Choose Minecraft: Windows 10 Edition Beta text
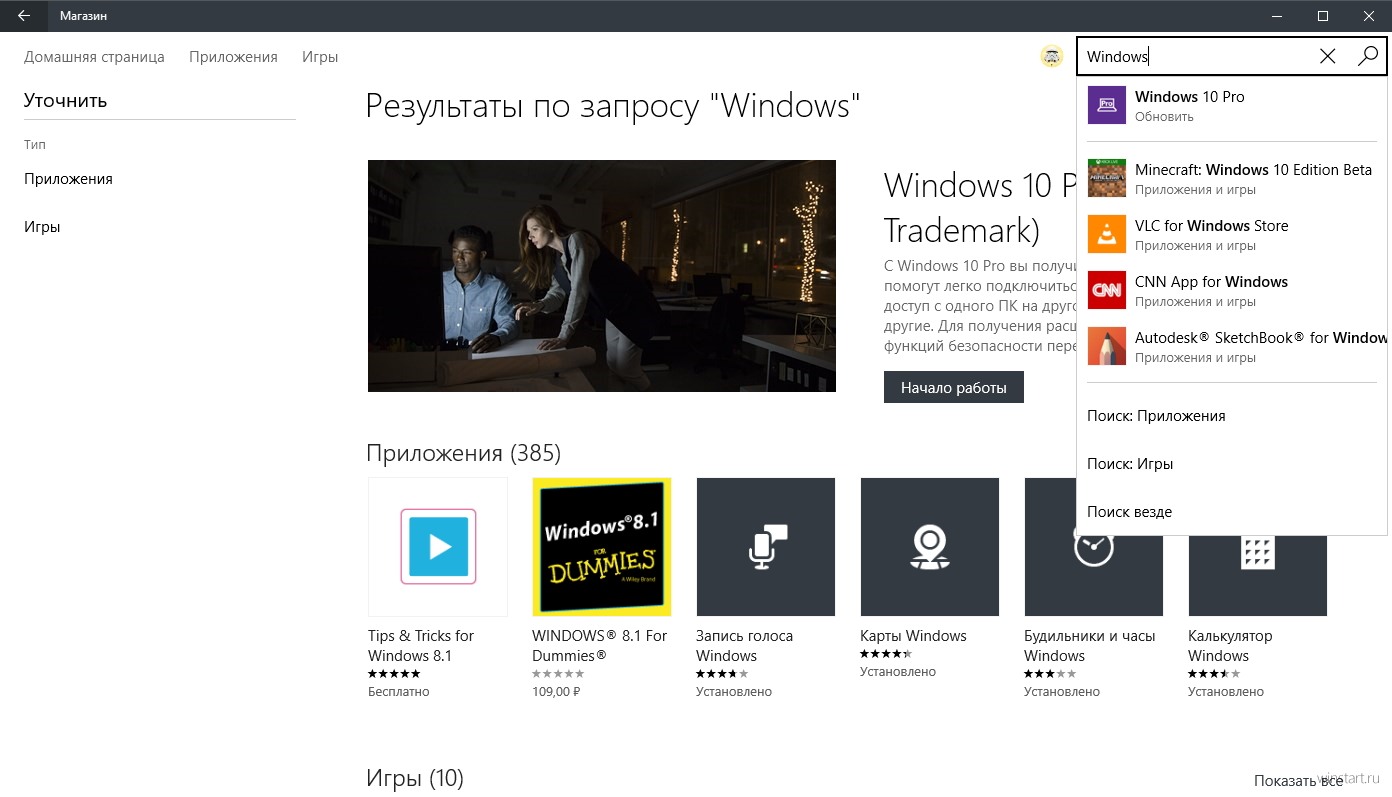 tap(1253, 170)
